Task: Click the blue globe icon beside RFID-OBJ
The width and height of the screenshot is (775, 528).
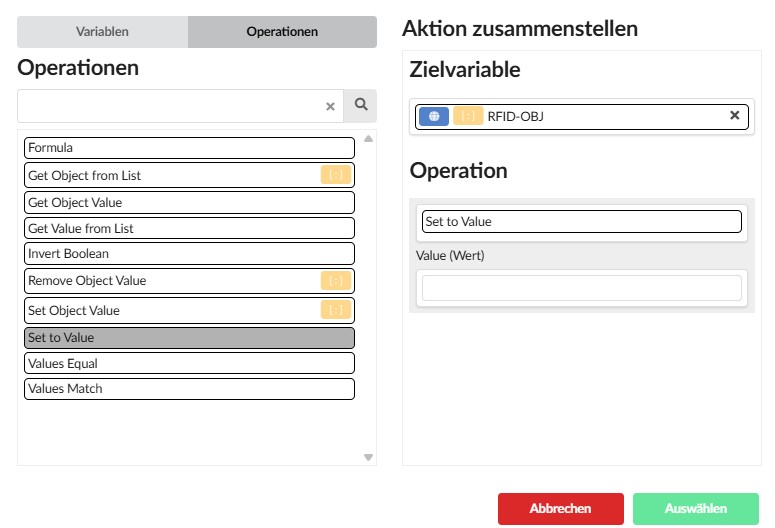Action: 433,116
